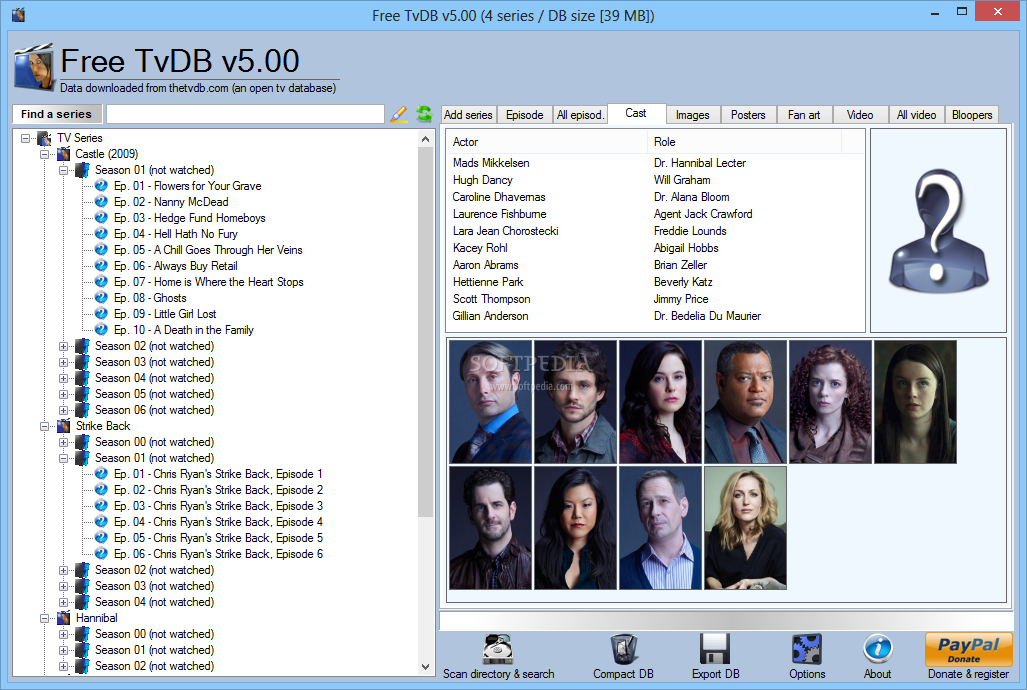Select the Mads Mikkelsen photo thumbnail
The height and width of the screenshot is (690, 1027).
[x=491, y=402]
